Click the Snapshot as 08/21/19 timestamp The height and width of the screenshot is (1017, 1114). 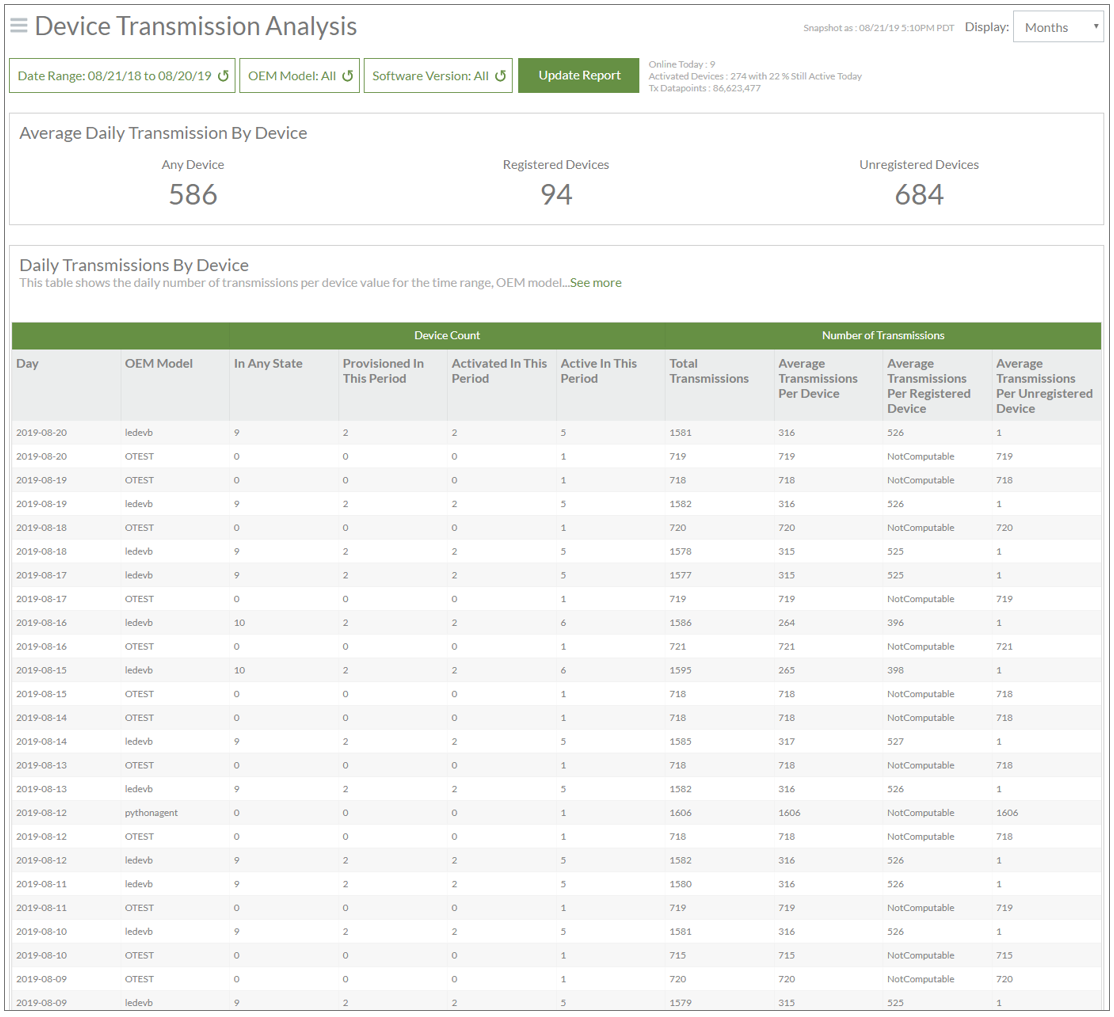coord(878,28)
